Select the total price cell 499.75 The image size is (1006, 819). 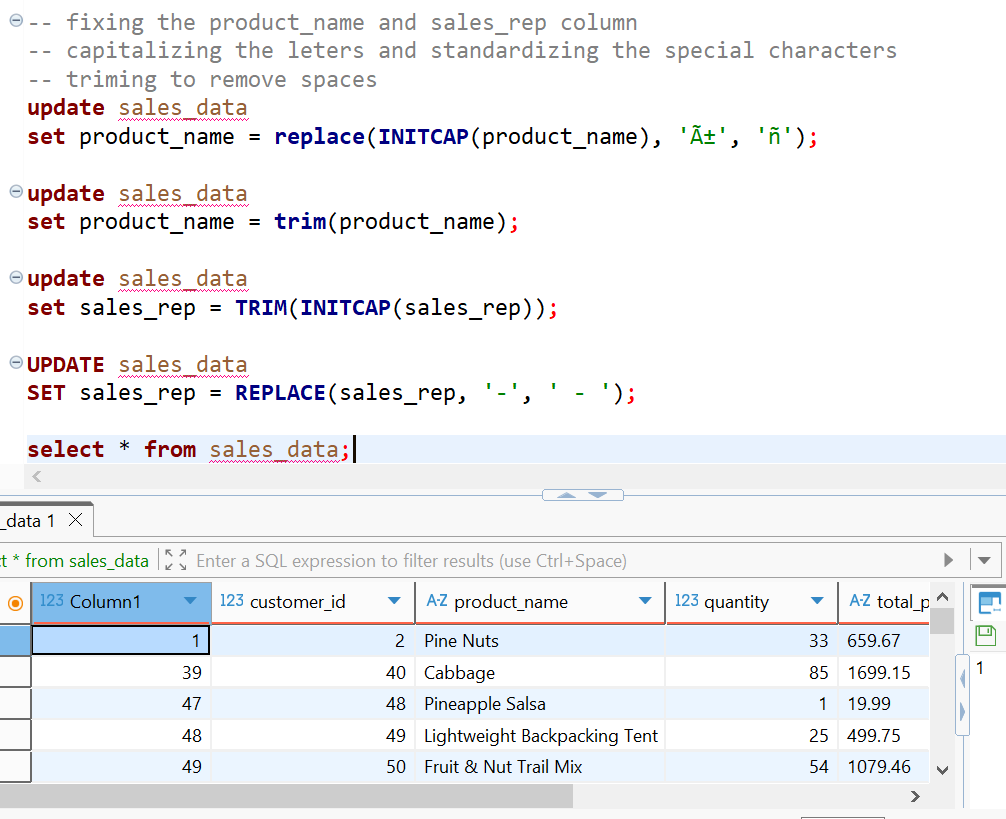coord(884,736)
